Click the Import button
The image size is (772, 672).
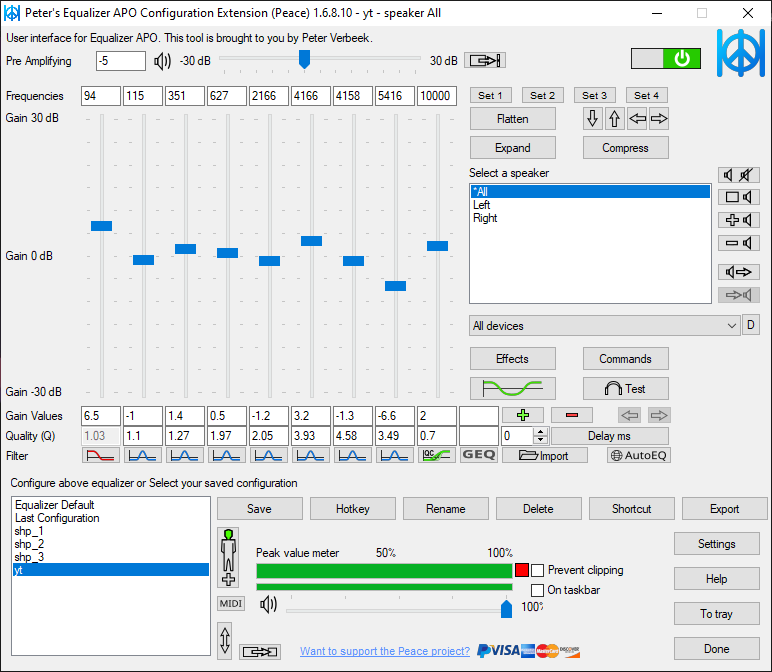pyautogui.click(x=545, y=455)
